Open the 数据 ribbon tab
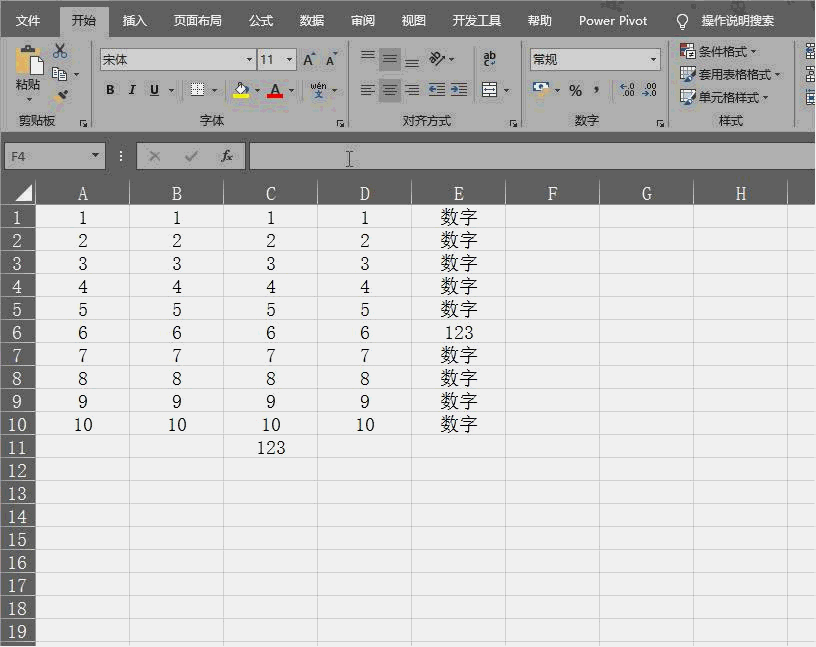The image size is (816, 647). click(311, 20)
